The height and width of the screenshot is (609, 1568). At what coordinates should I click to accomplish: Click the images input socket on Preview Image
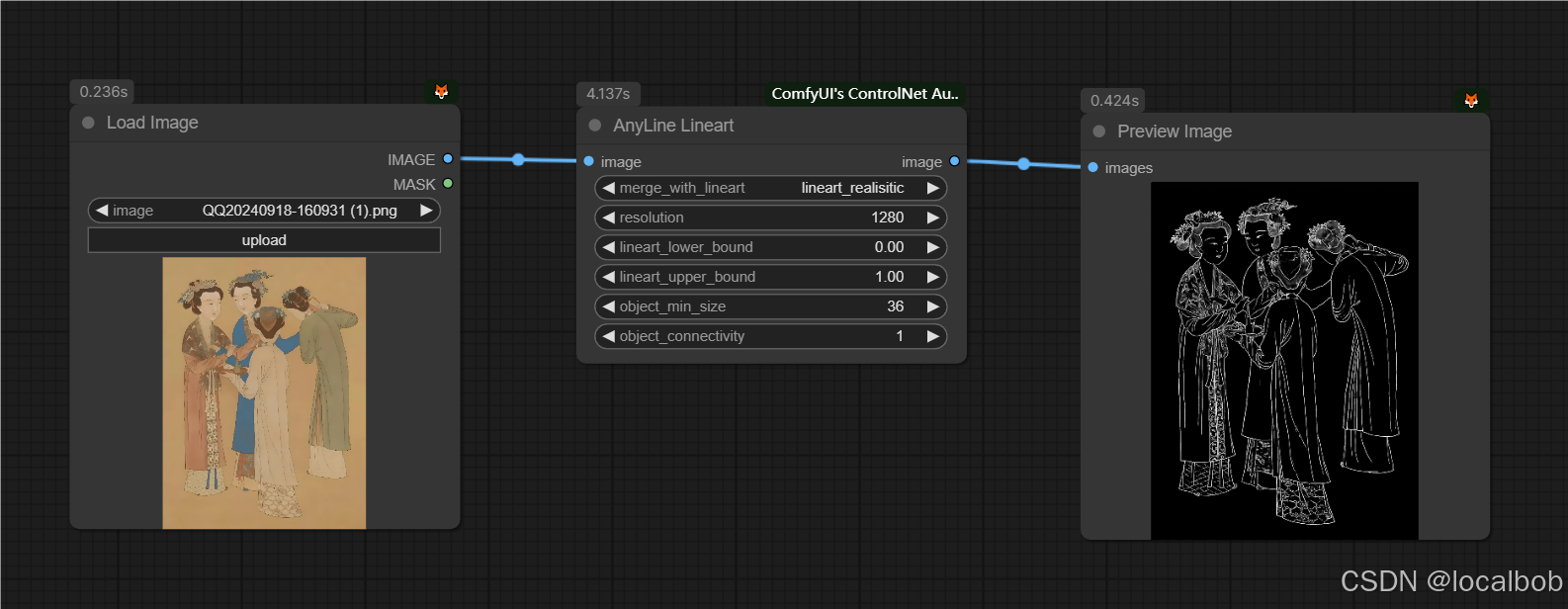pyautogui.click(x=1093, y=167)
